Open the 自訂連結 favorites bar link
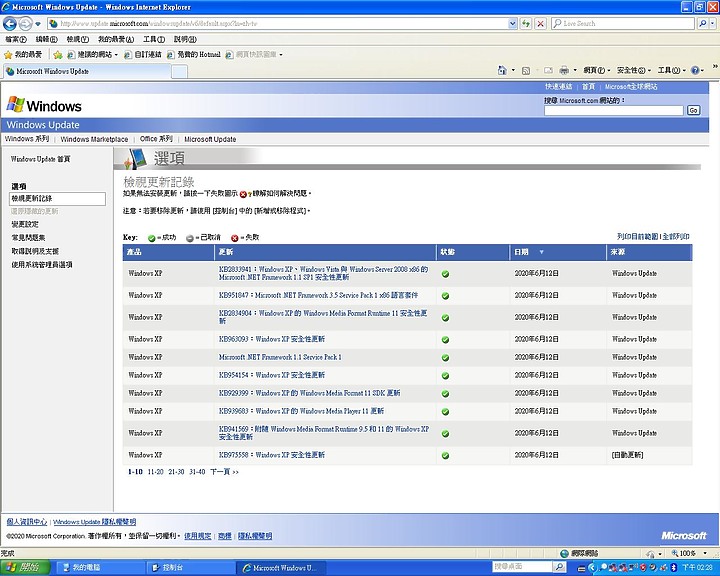 point(143,55)
